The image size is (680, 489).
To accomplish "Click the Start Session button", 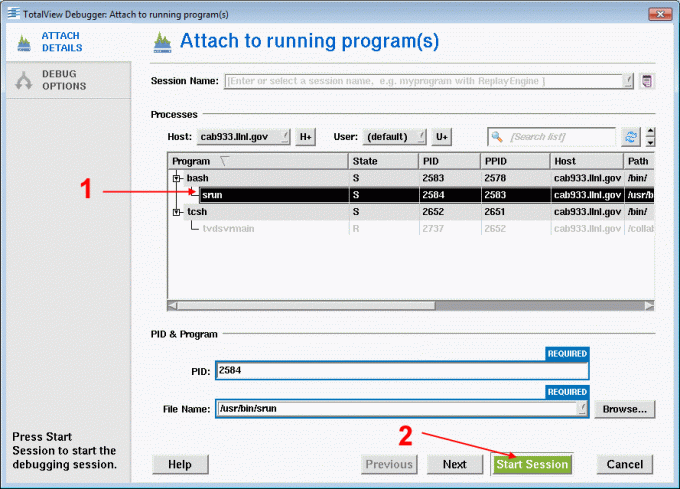I will click(532, 464).
